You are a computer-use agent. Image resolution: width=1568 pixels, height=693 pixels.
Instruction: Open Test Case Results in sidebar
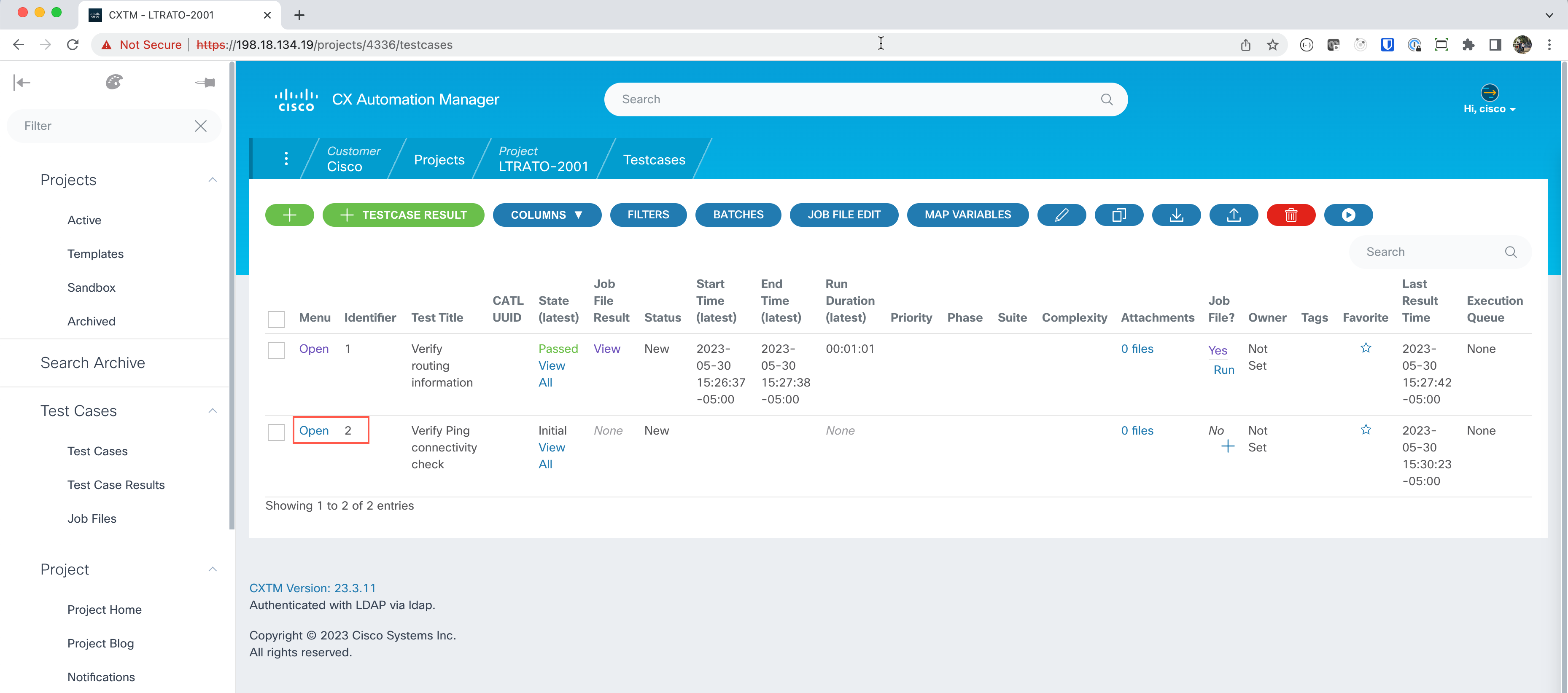[x=116, y=485]
